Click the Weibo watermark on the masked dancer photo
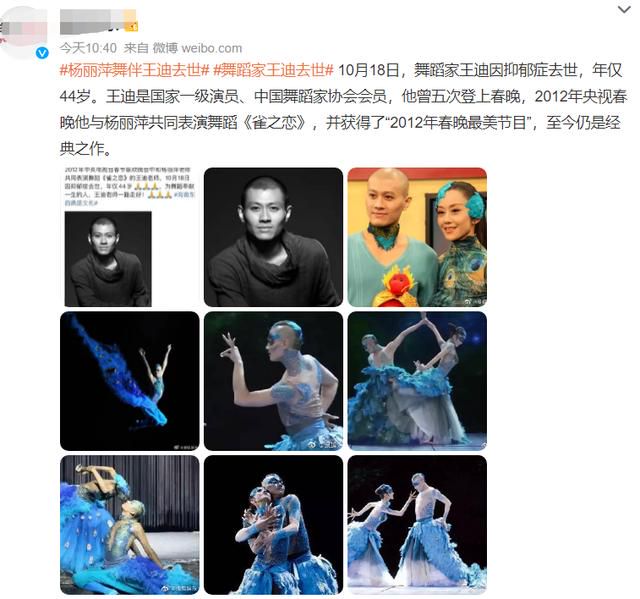 pos(322,444)
